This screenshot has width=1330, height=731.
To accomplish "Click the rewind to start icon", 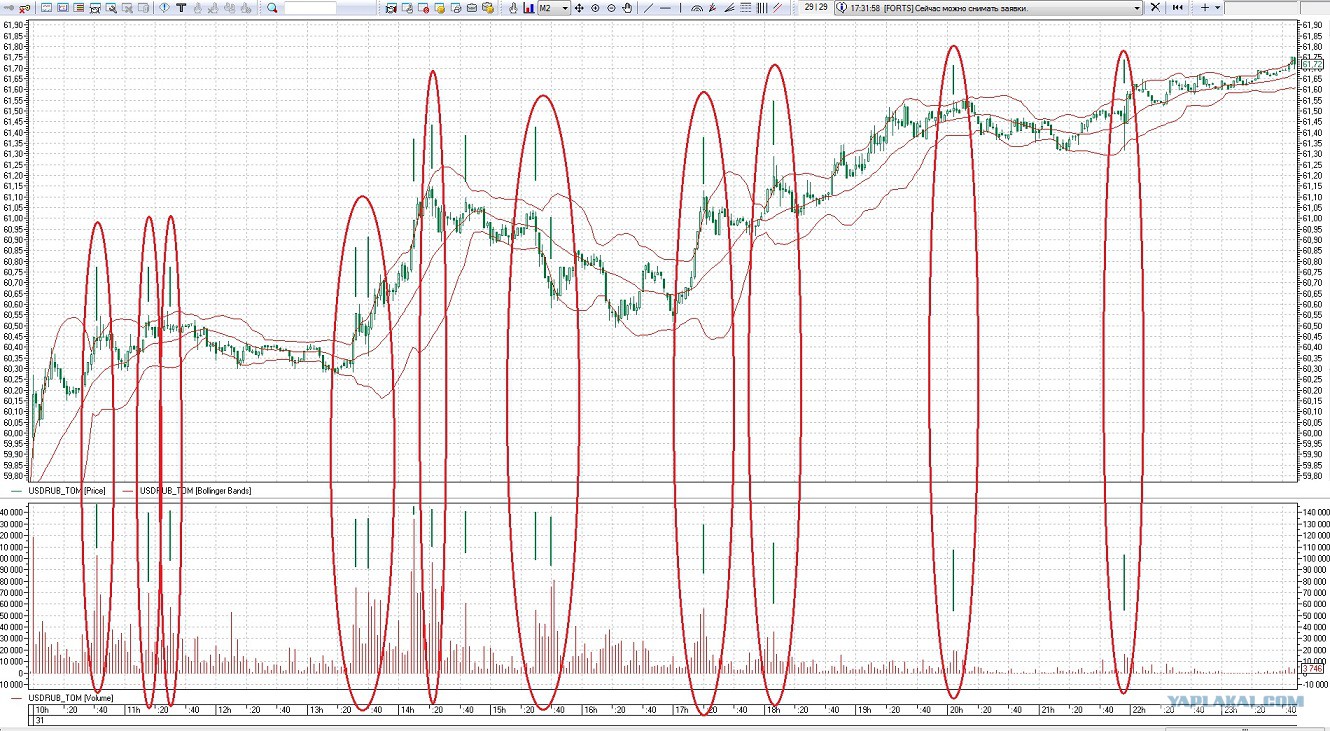I will tap(1178, 8).
